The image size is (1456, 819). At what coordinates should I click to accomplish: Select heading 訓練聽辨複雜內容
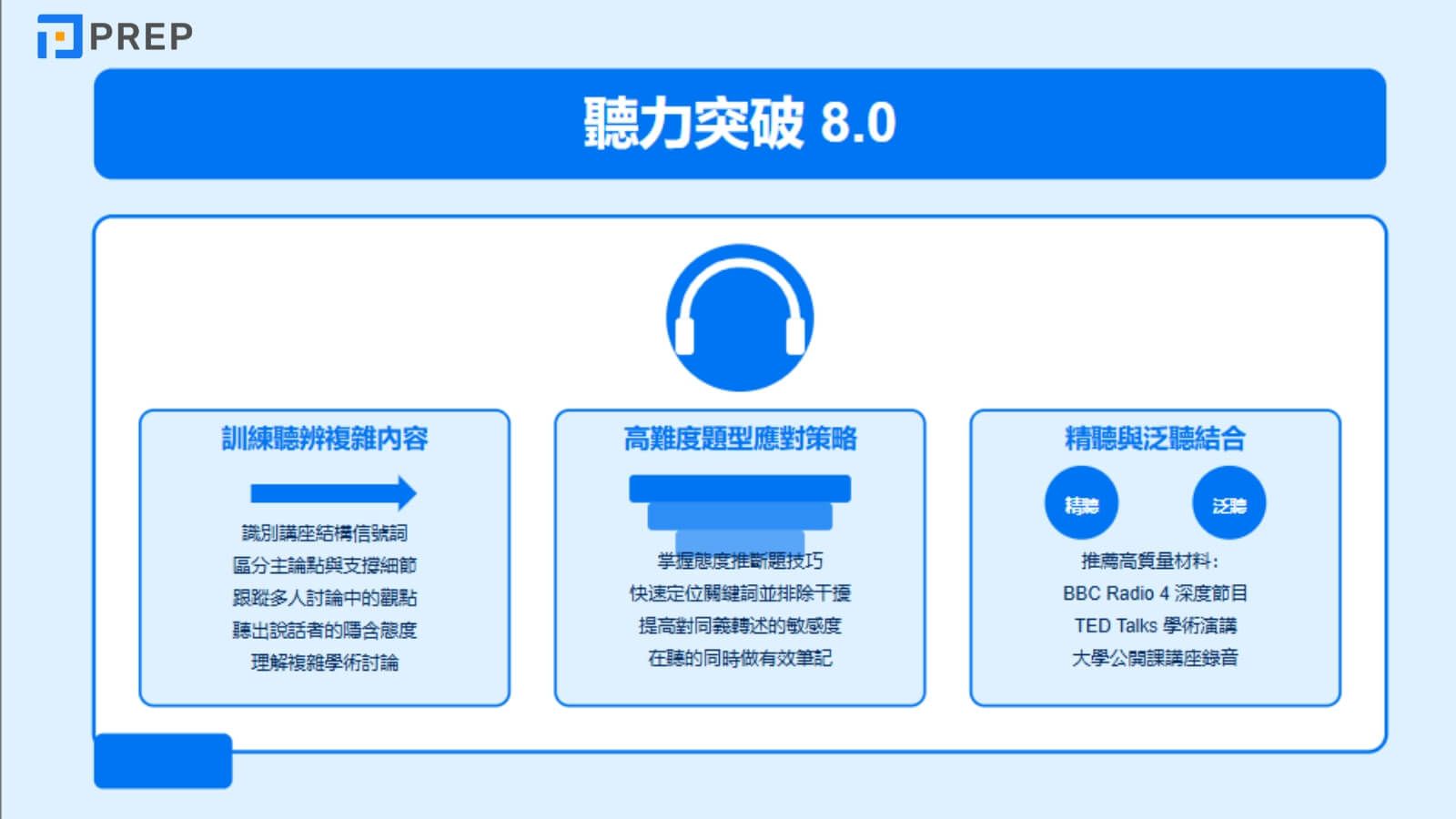[x=325, y=439]
